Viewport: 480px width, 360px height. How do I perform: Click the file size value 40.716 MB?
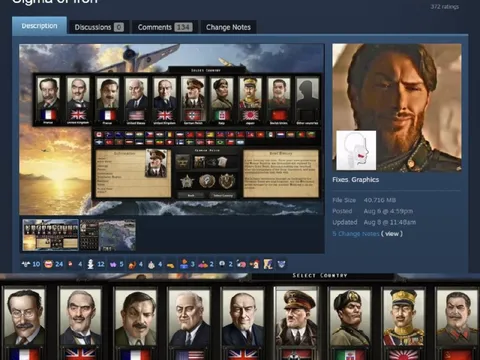click(380, 200)
